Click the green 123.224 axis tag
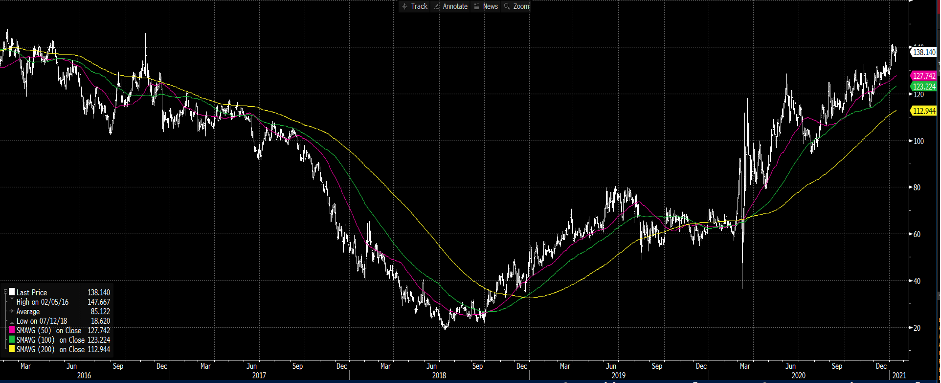Image resolution: width=941 pixels, height=383 pixels. click(x=925, y=87)
